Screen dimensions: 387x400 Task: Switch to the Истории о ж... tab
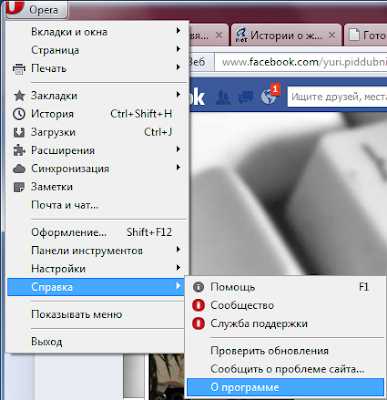[285, 35]
